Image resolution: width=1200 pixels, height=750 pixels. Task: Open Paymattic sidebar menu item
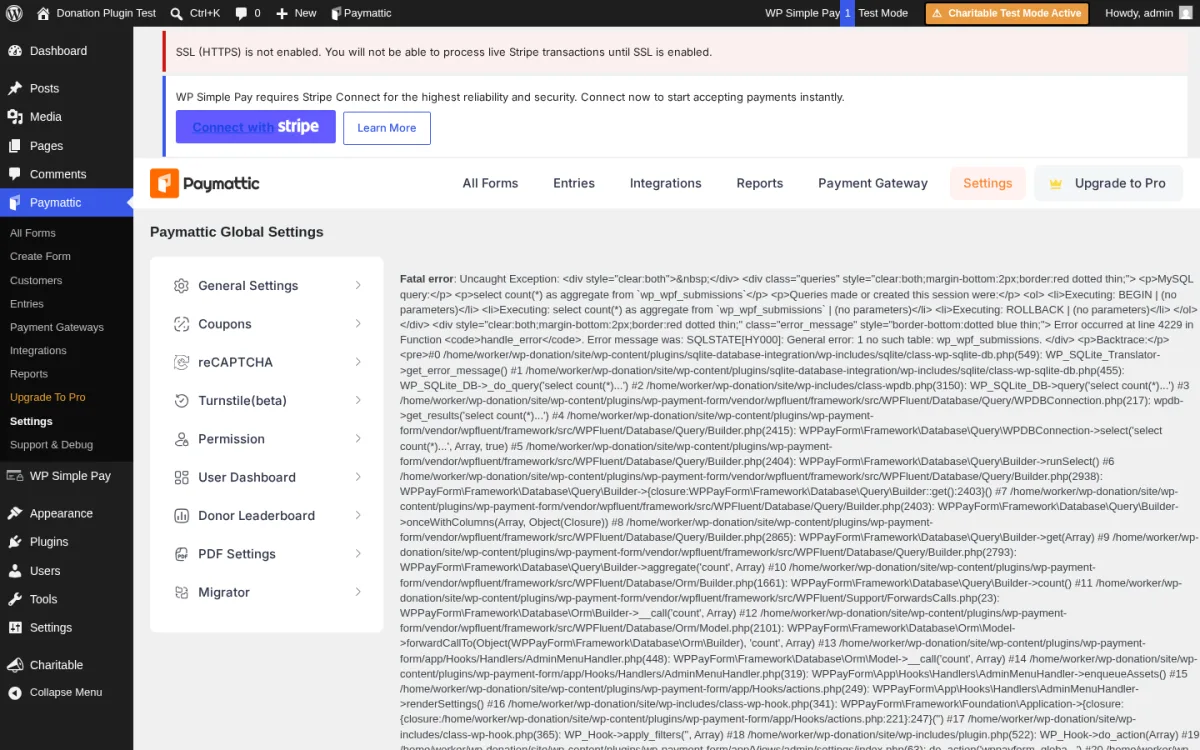point(66,202)
